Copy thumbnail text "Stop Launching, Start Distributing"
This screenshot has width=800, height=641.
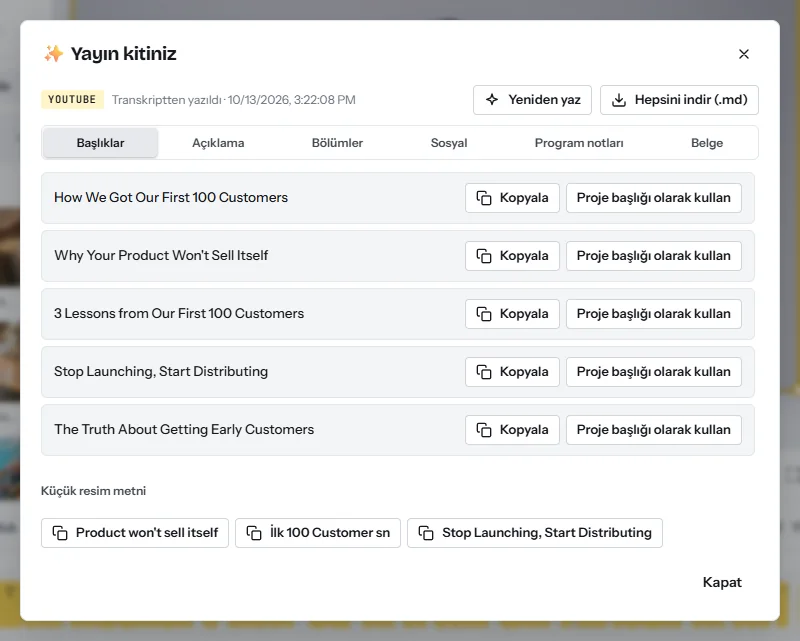click(x=535, y=533)
